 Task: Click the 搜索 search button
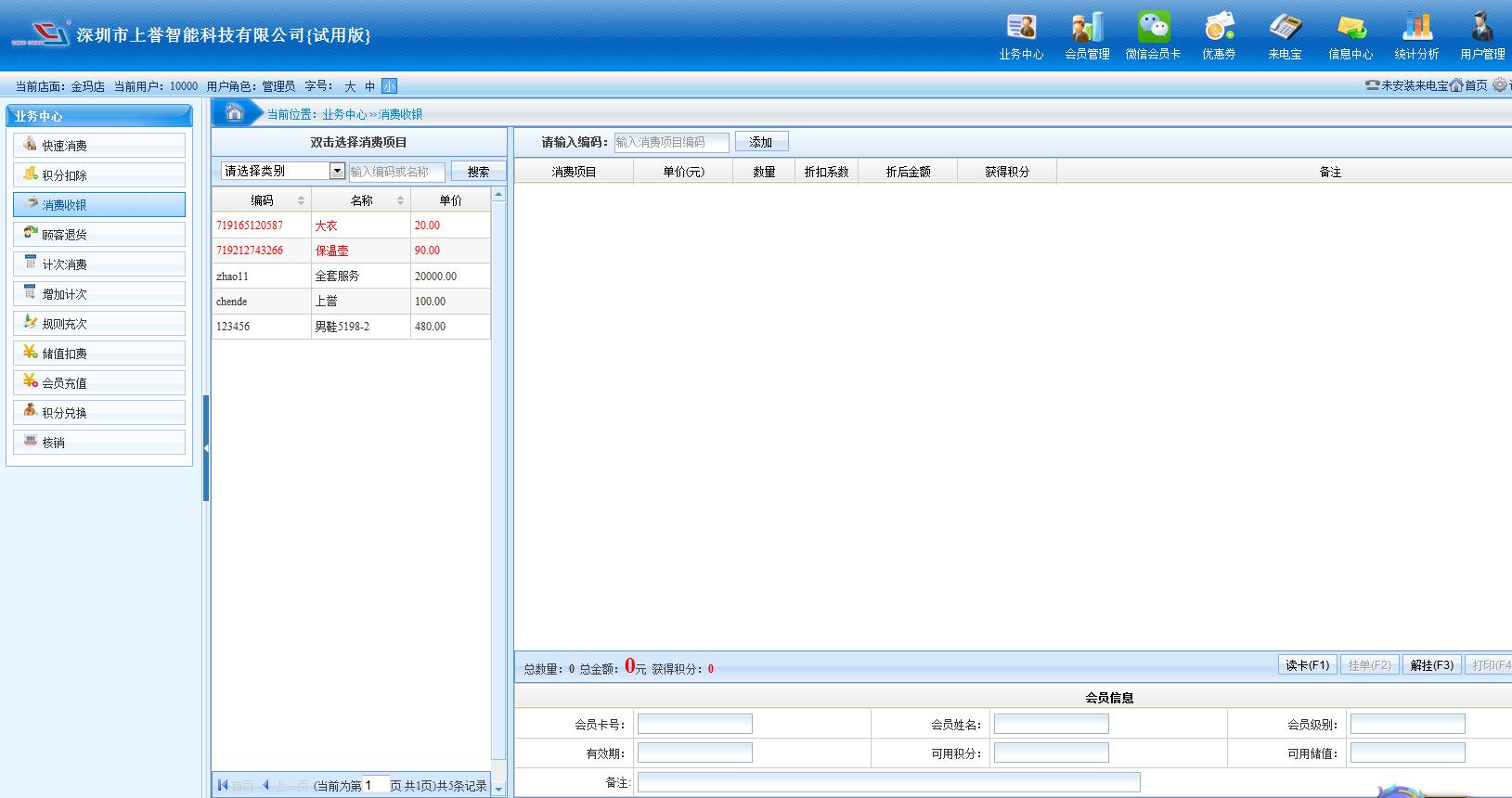[478, 172]
